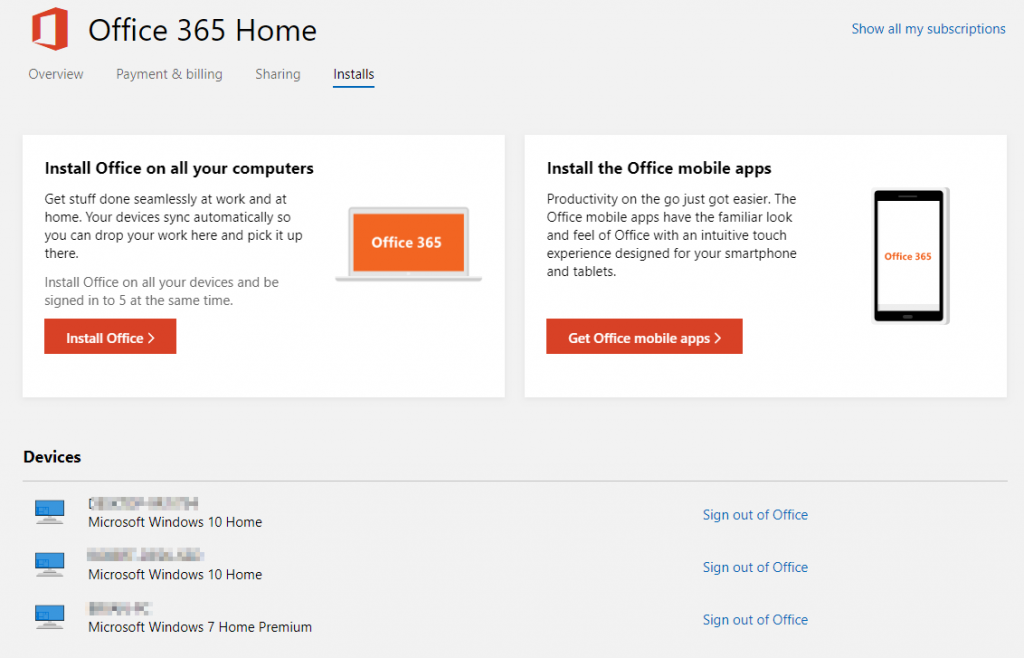This screenshot has width=1024, height=658.
Task: Sign out of Office on the first Windows 10 device
Action: coord(755,514)
